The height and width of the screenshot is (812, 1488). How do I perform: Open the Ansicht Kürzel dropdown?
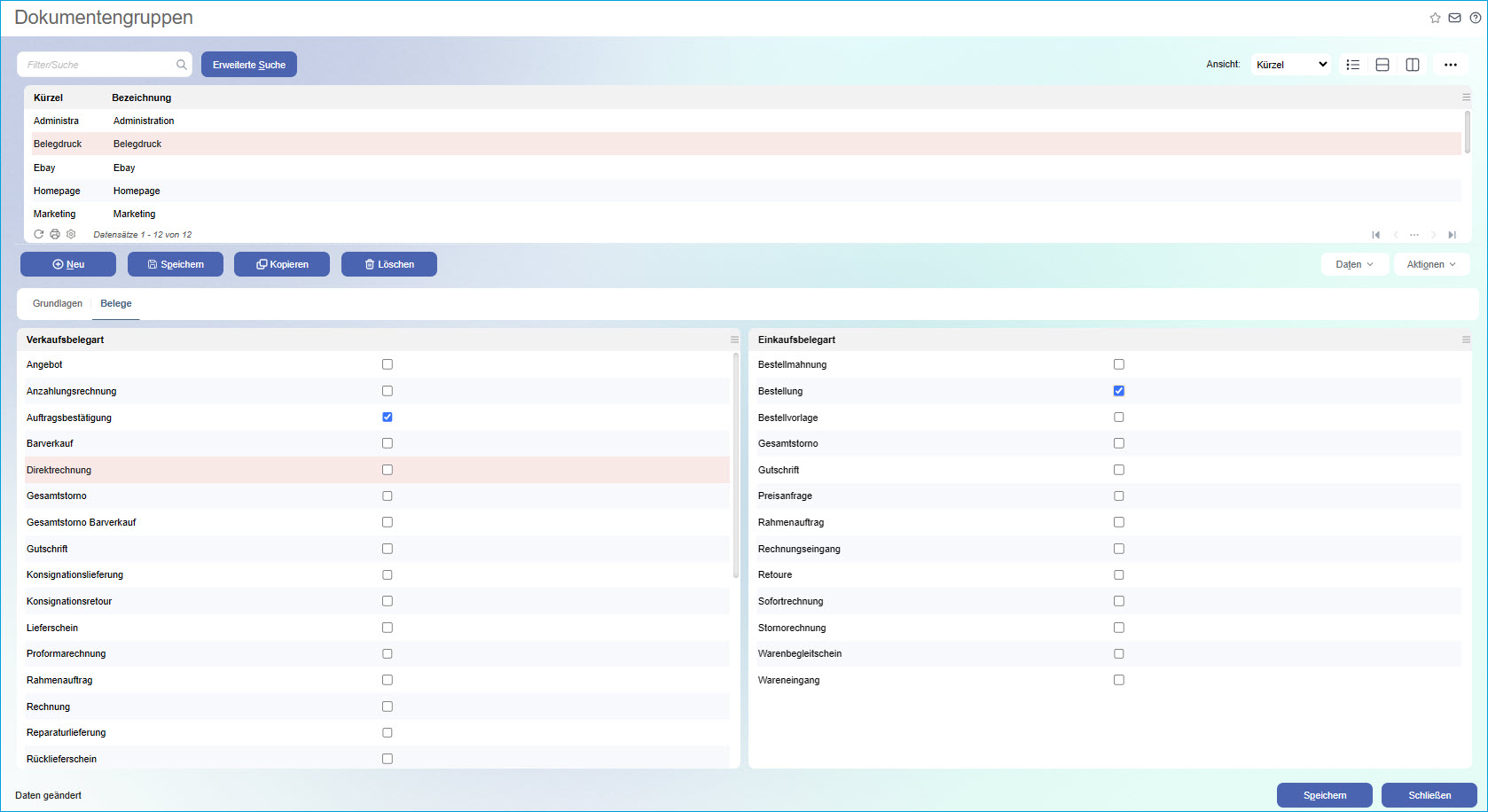point(1291,65)
